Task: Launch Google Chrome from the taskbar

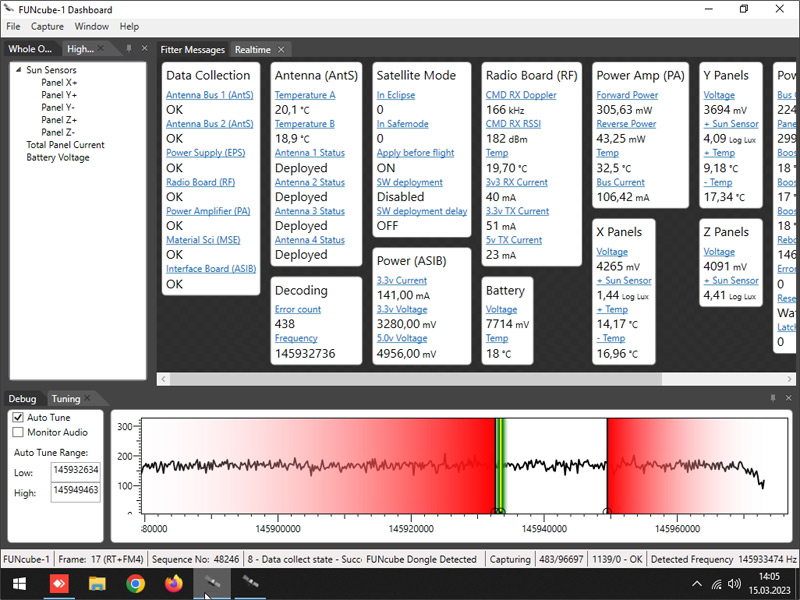Action: tap(135, 583)
